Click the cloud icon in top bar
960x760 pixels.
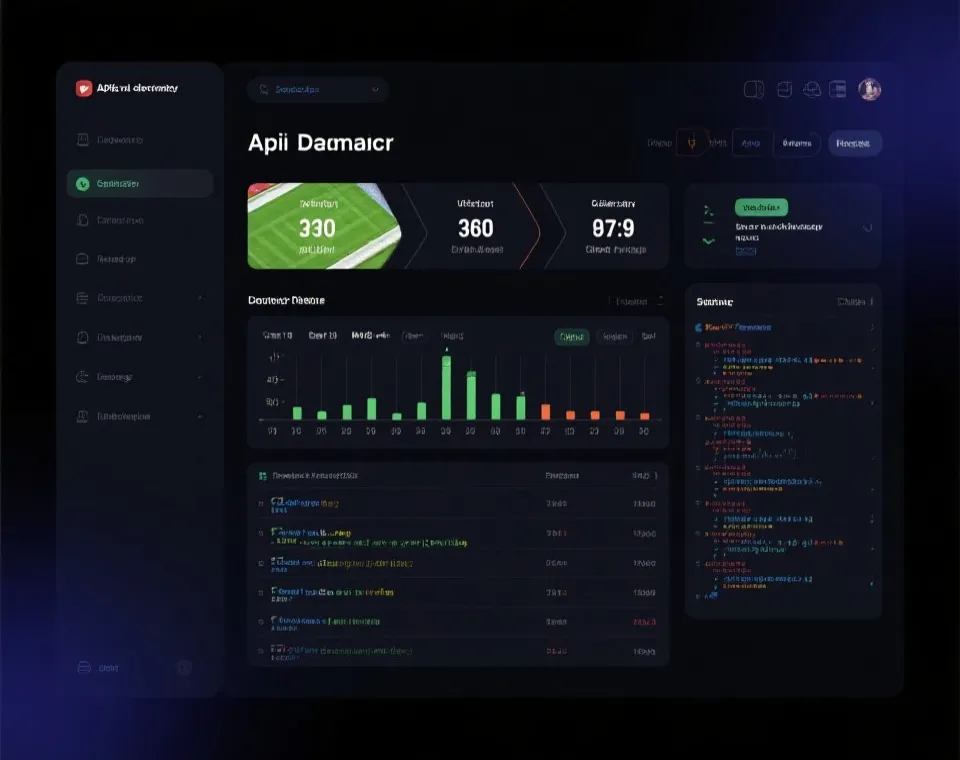(x=813, y=89)
